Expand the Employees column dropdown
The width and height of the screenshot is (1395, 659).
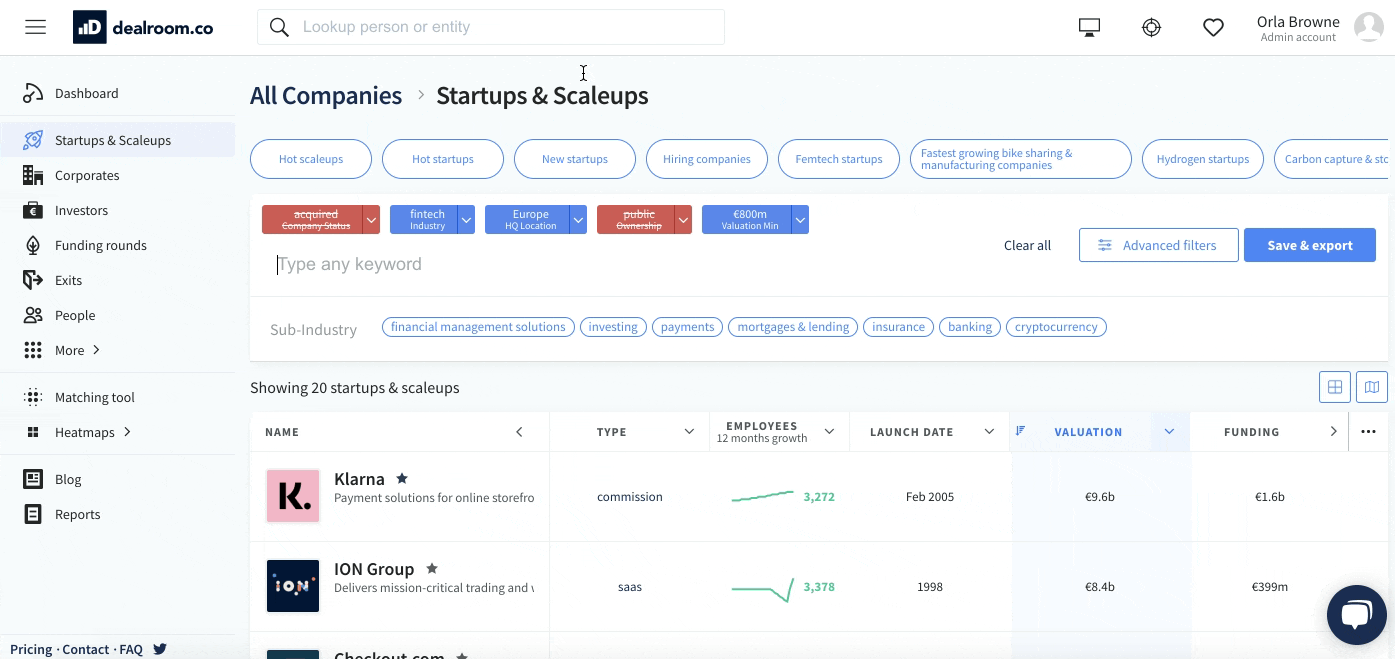pyautogui.click(x=829, y=432)
